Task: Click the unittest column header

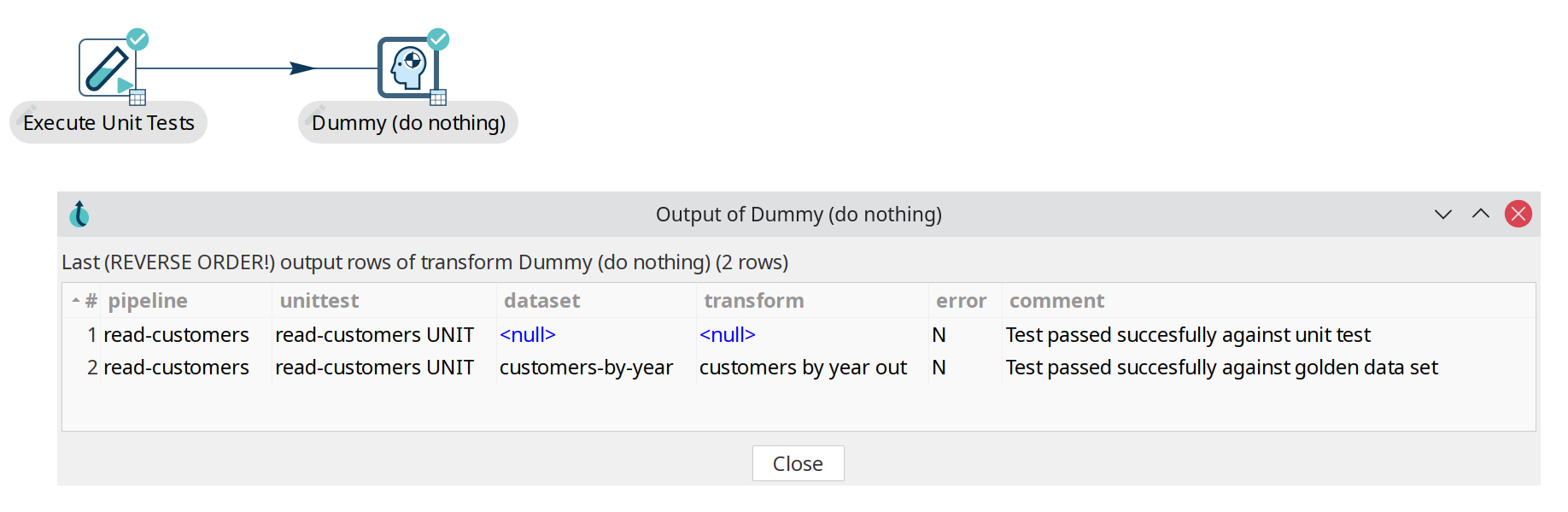Action: (319, 301)
